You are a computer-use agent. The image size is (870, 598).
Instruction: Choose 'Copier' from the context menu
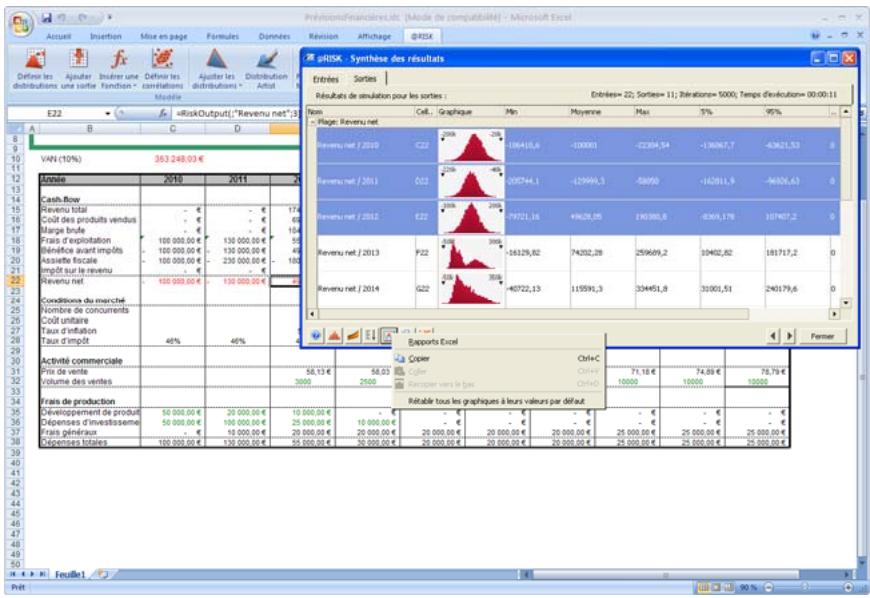point(419,358)
